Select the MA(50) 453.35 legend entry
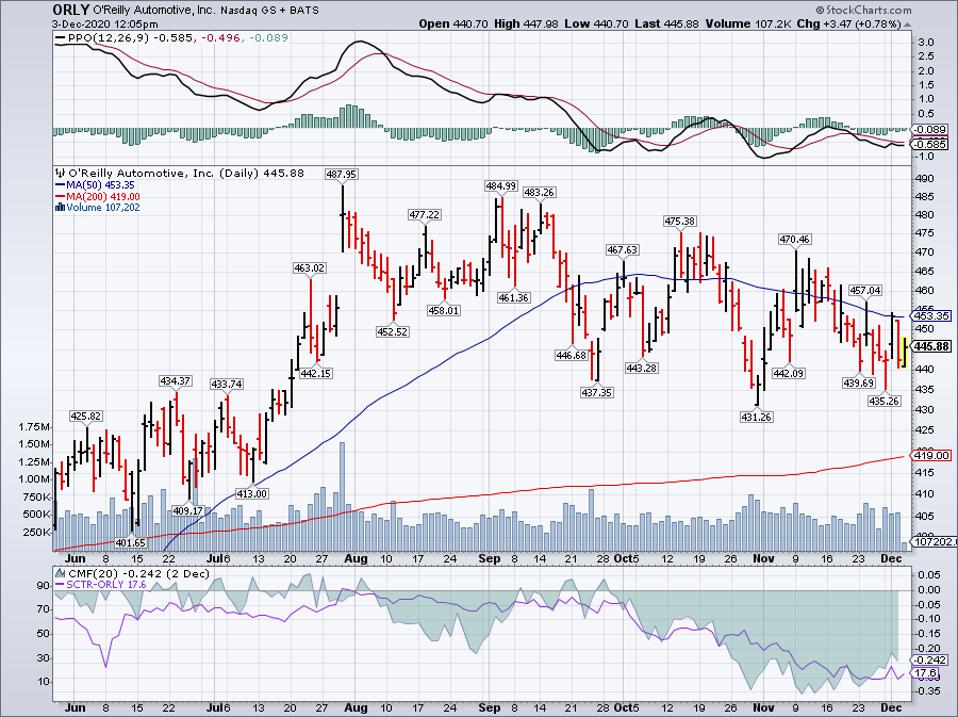Image resolution: width=958 pixels, height=717 pixels. pos(101,185)
